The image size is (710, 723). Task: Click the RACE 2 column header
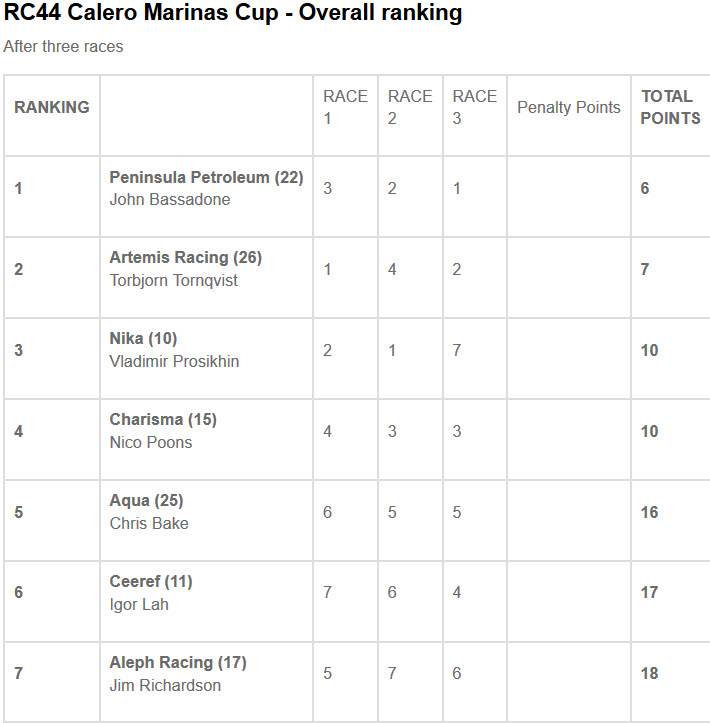click(410, 107)
